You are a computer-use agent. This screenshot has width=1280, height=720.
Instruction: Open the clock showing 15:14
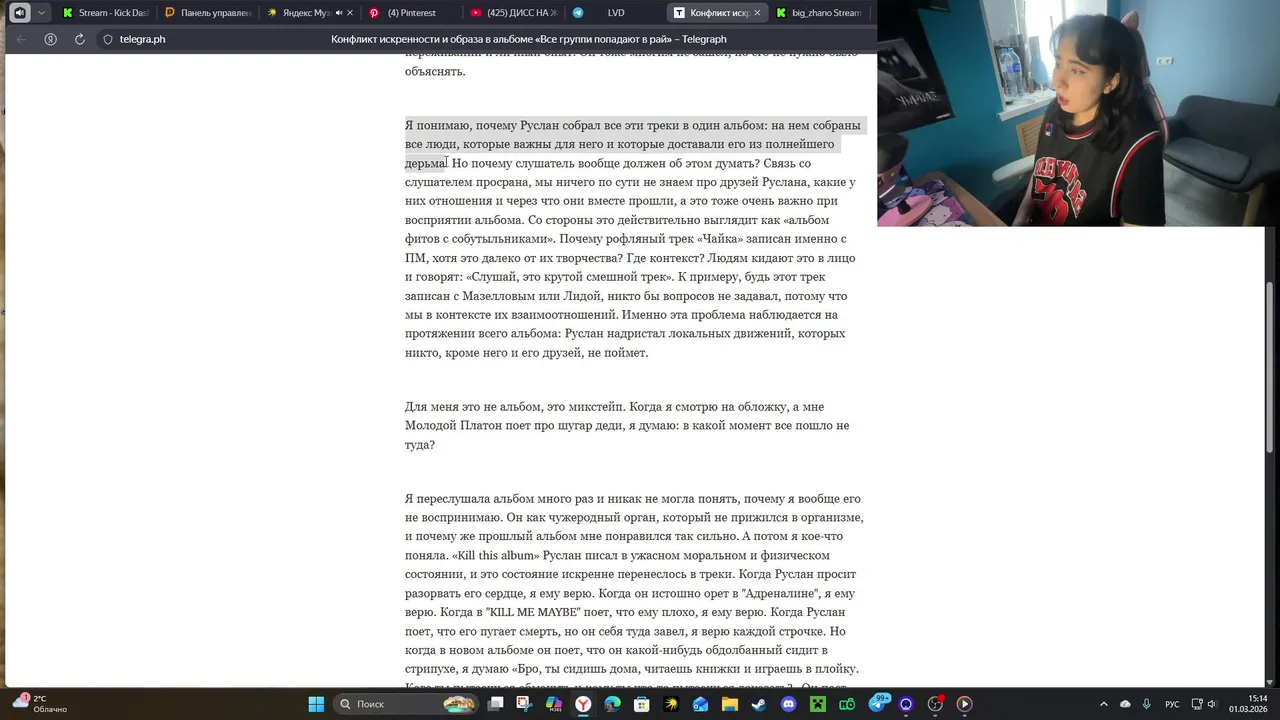coord(1250,704)
